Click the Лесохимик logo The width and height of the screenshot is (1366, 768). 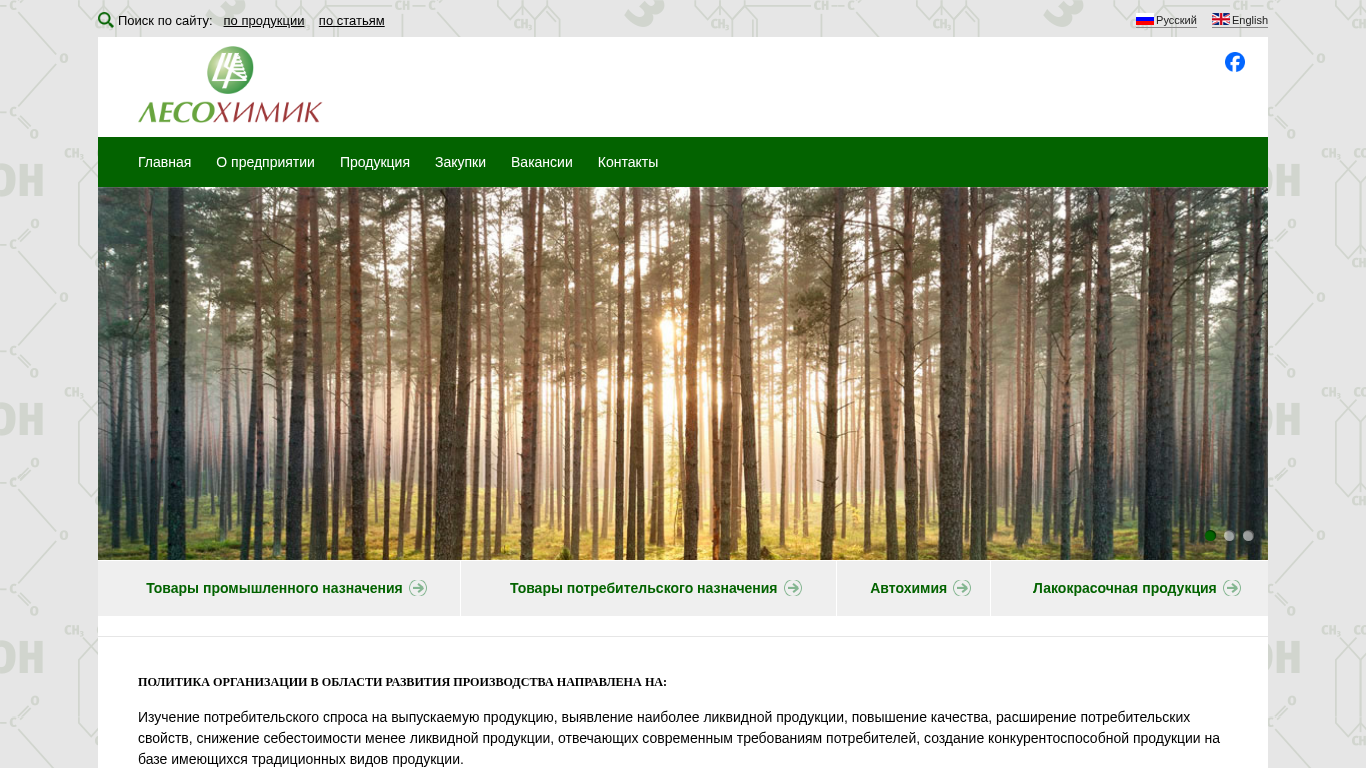[230, 85]
